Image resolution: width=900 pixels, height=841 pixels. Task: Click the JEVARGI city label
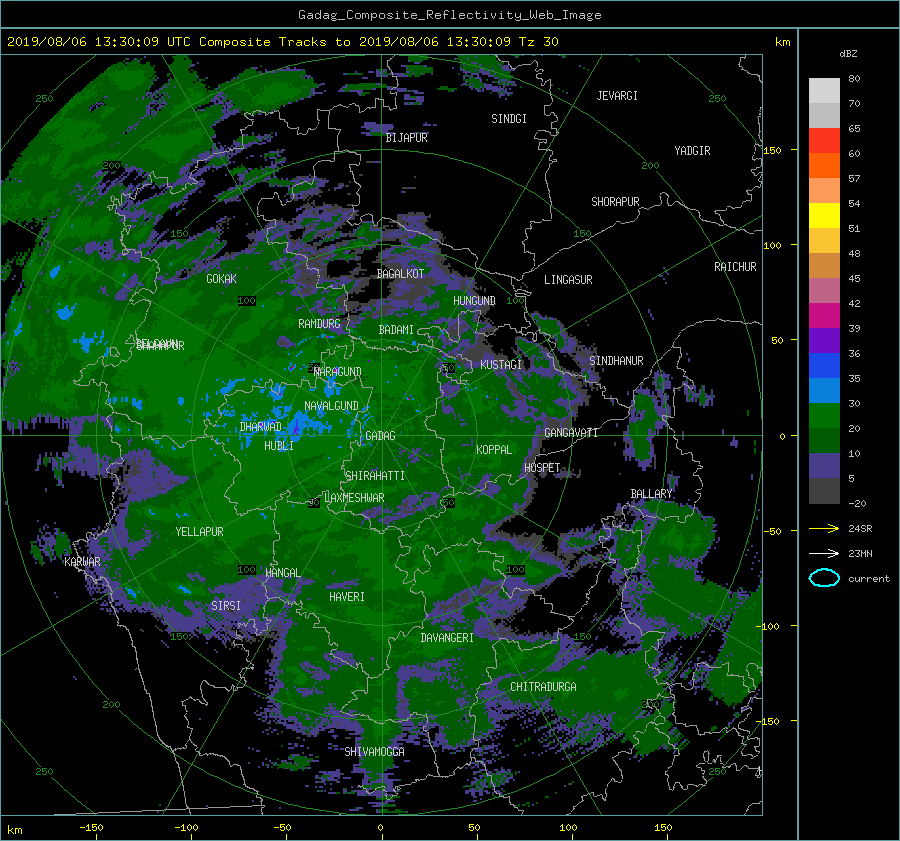(617, 96)
